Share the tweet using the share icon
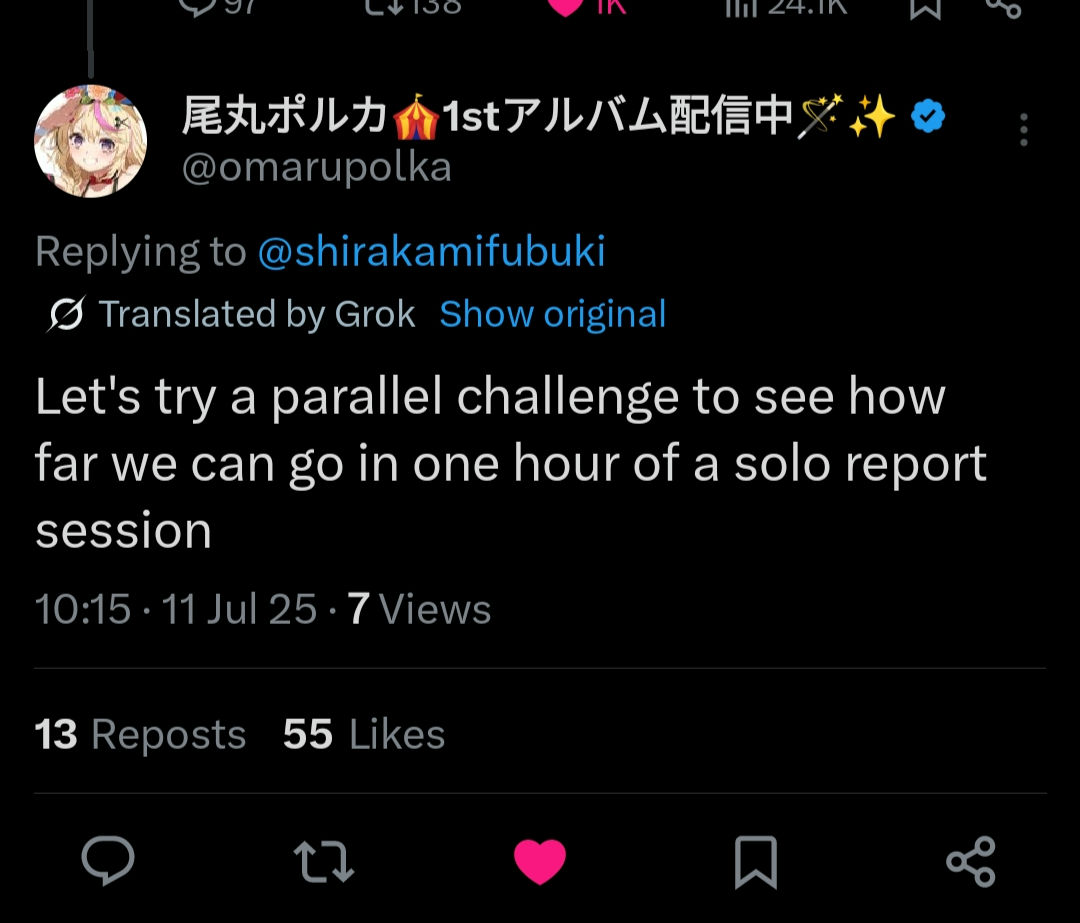Viewport: 1080px width, 923px height. [970, 861]
